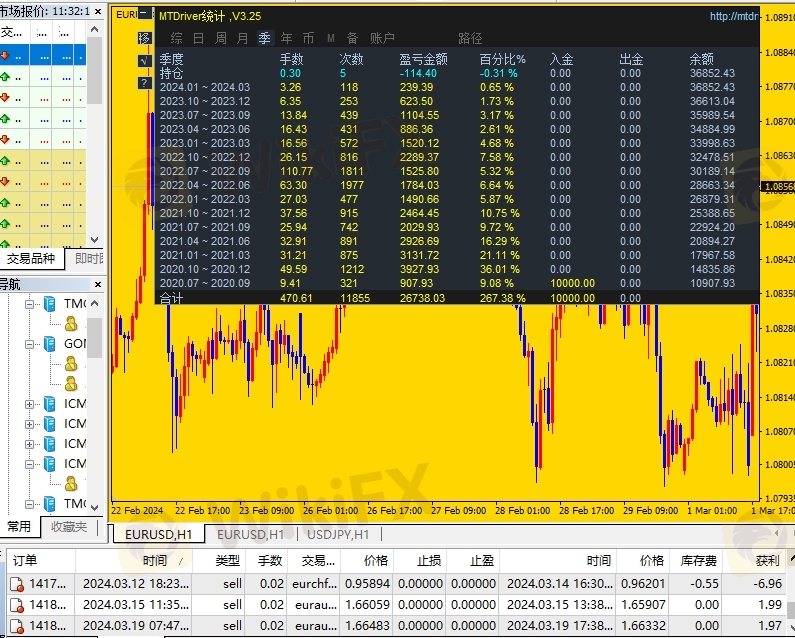This screenshot has width=795, height=638.
Task: Click the orders list scroll-up arrow
Action: [x=791, y=559]
